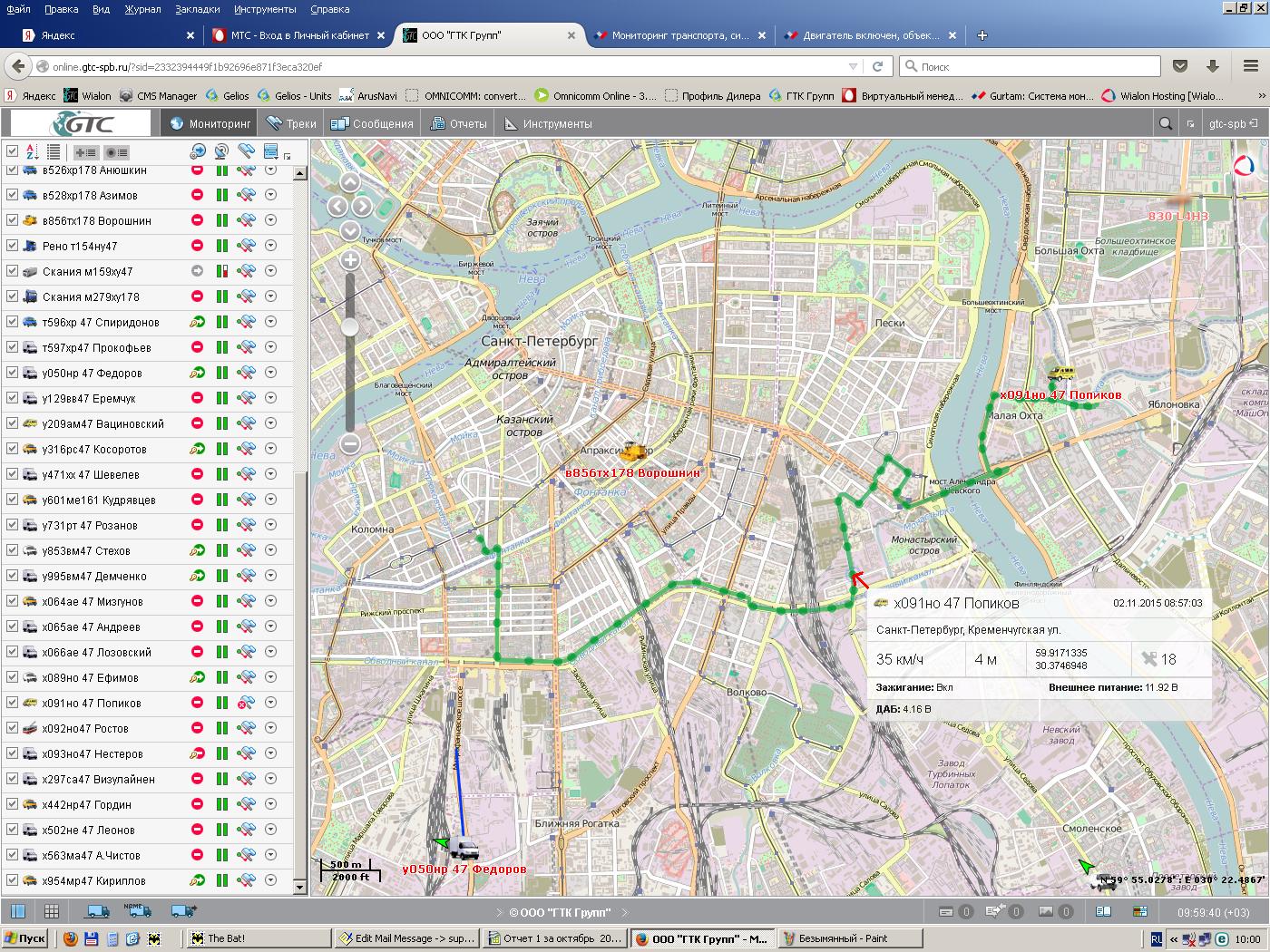Click the add-to-list plus icon in the units panel

(86, 152)
